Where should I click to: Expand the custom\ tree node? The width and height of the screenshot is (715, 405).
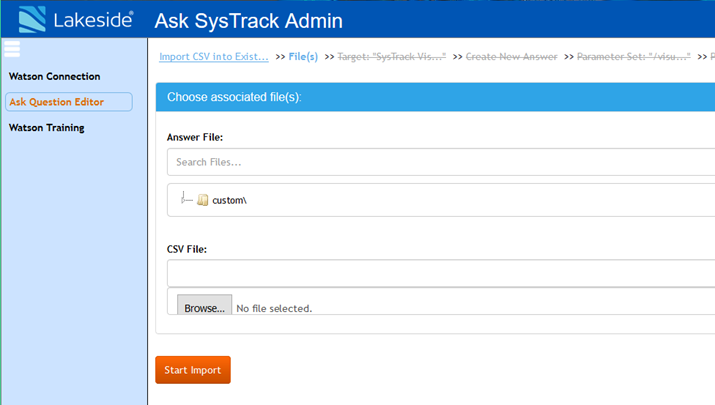coord(183,200)
